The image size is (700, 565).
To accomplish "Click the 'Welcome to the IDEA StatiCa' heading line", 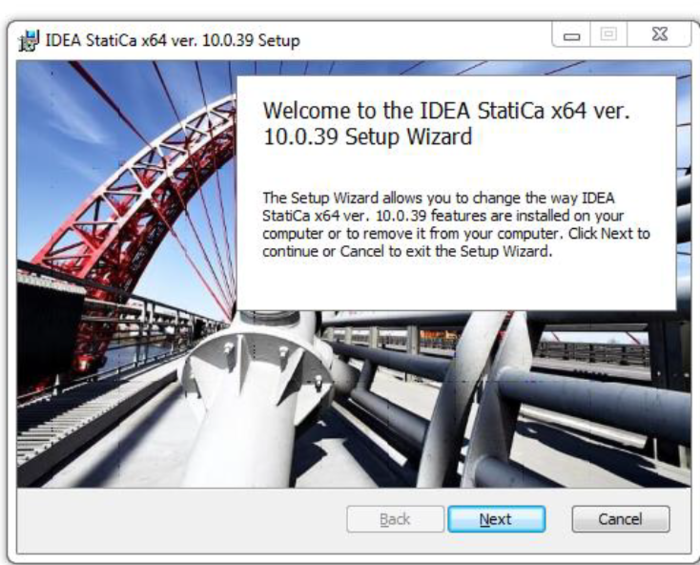I will (x=446, y=110).
